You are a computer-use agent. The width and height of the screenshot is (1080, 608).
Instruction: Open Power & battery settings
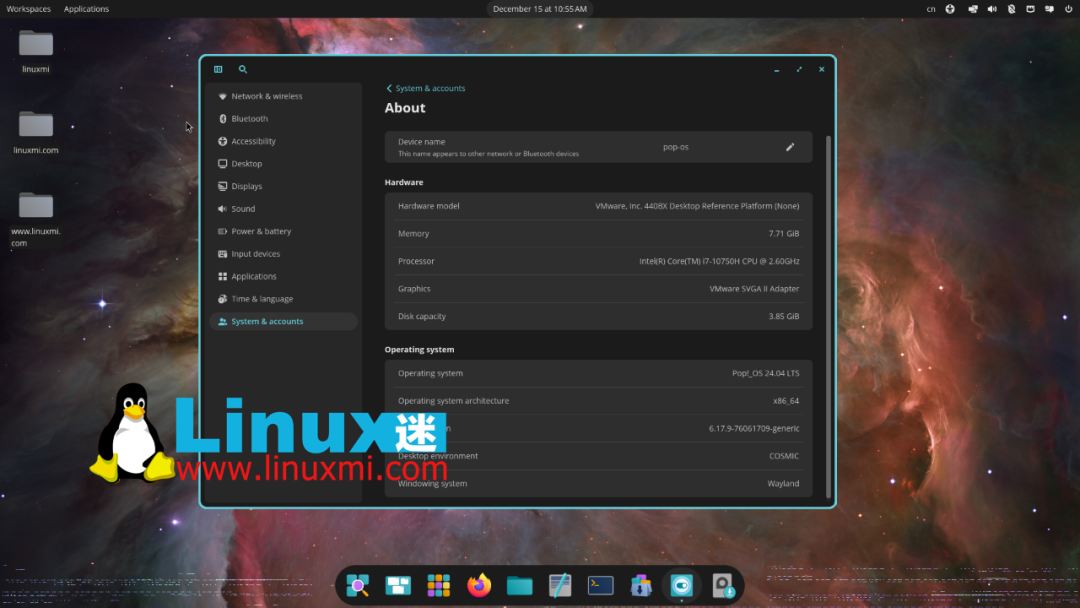tap(263, 231)
